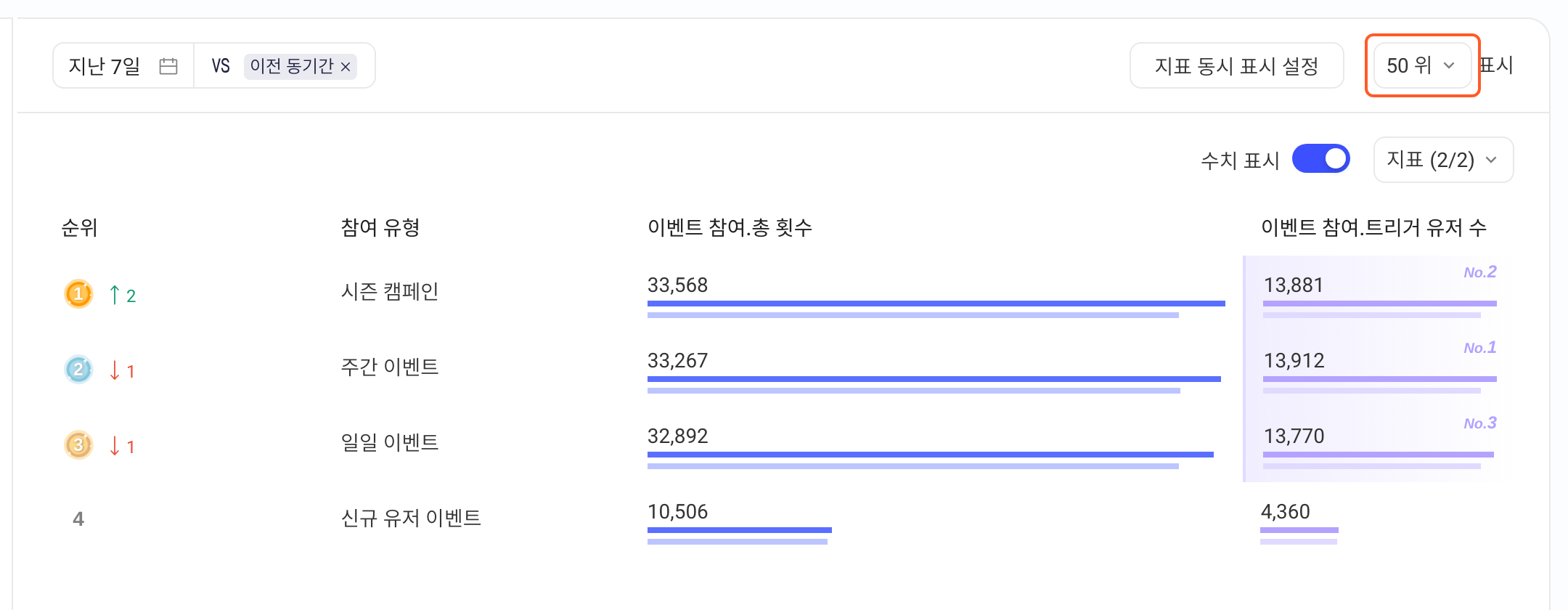Open the calendar icon for 지난 7일
Screen dimensions: 1568x610
coord(168,66)
